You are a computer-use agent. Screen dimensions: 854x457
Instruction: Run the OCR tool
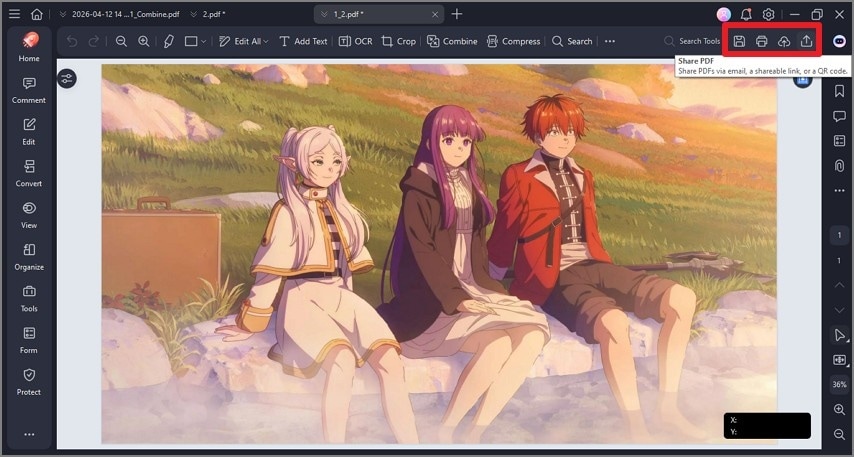click(x=356, y=41)
